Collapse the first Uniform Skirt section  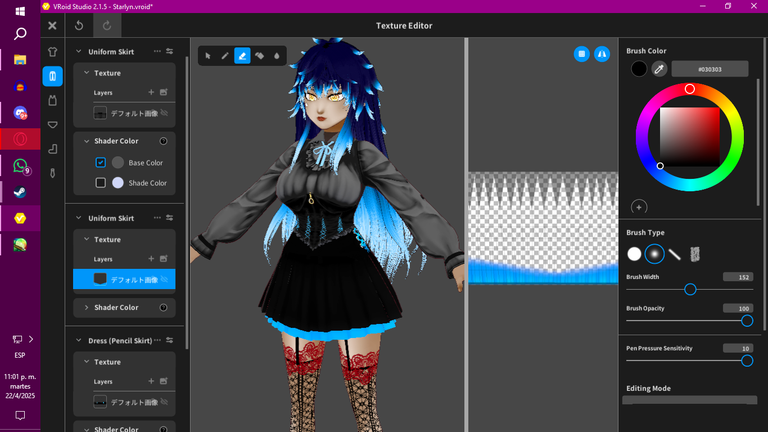coord(78,51)
